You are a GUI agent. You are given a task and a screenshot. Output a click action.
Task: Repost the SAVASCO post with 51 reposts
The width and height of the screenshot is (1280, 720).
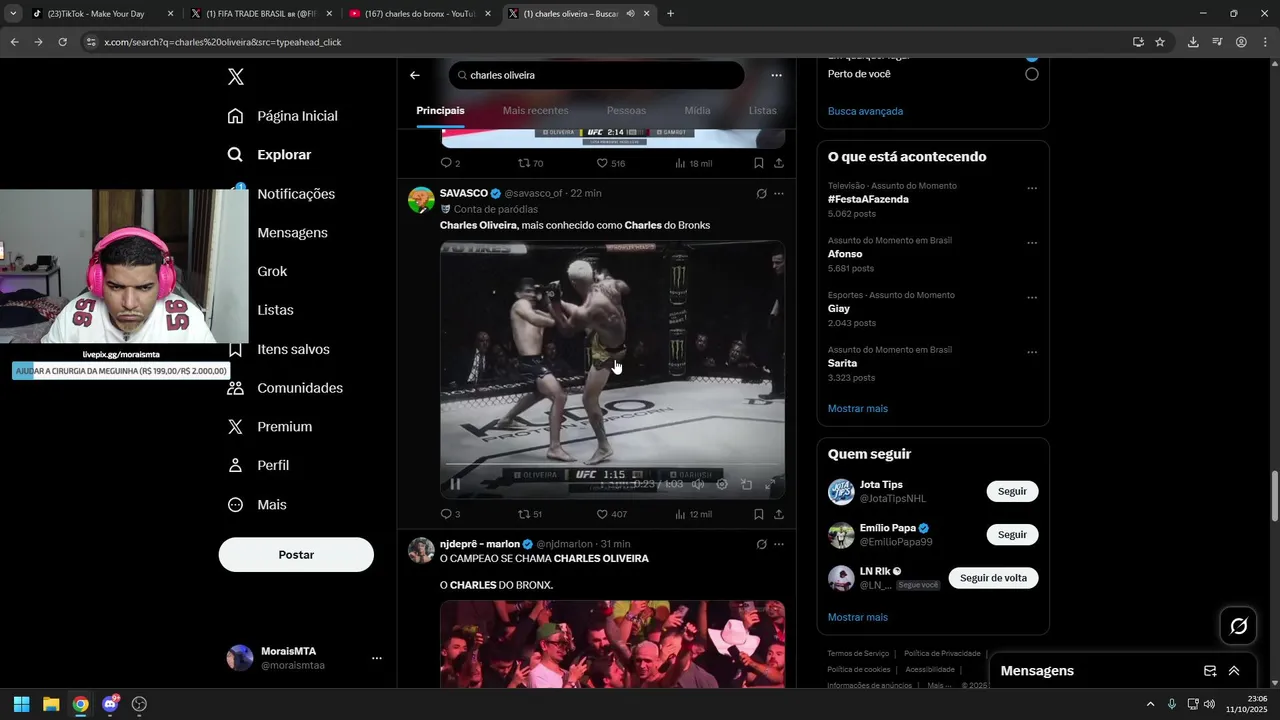tap(530, 514)
